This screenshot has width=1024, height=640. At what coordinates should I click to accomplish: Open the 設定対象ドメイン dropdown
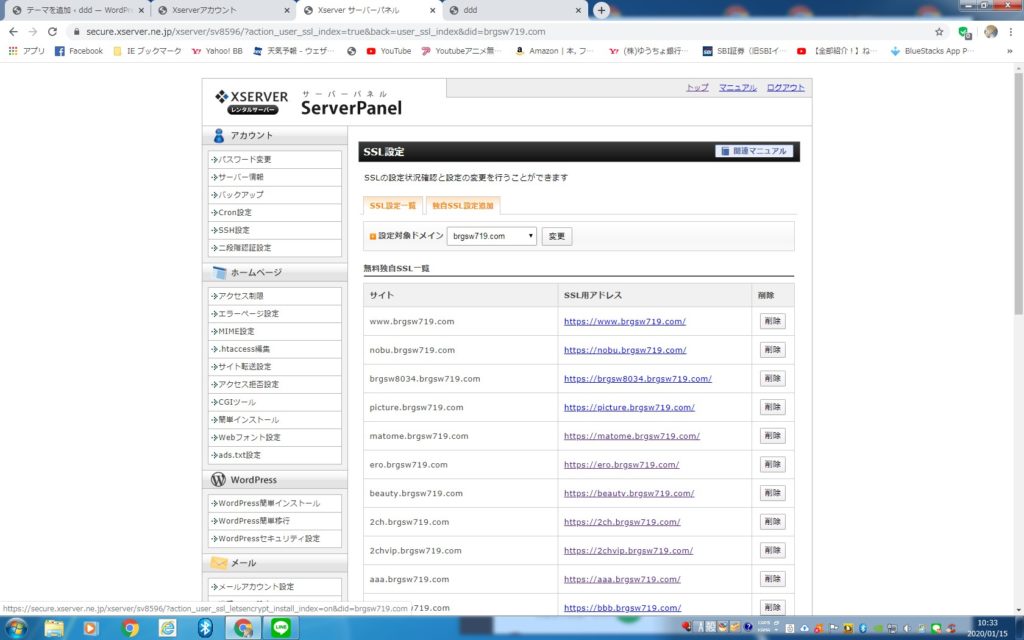pos(492,236)
